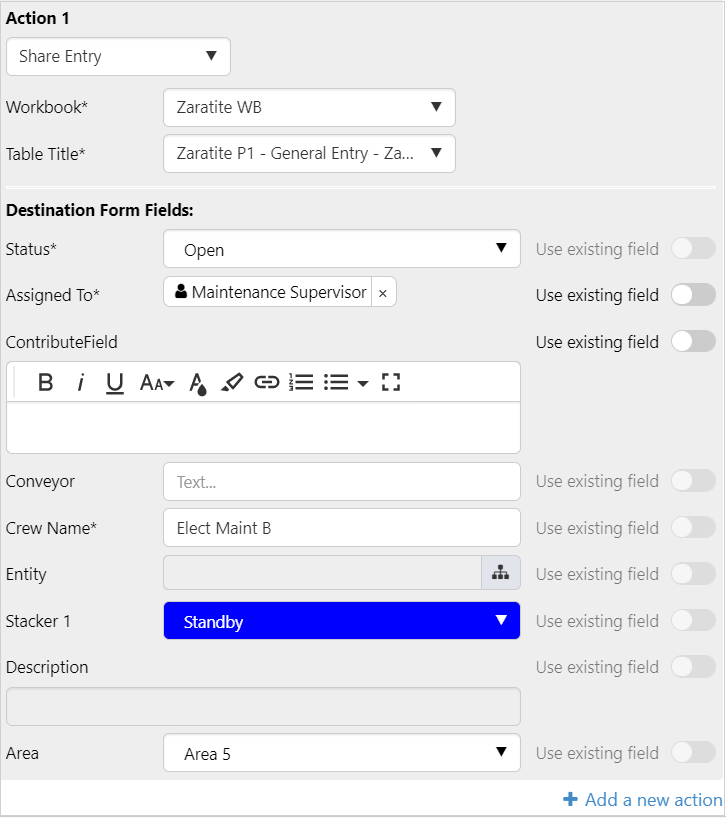The image size is (726, 818).
Task: Pick the highlight marker tool
Action: tap(232, 382)
